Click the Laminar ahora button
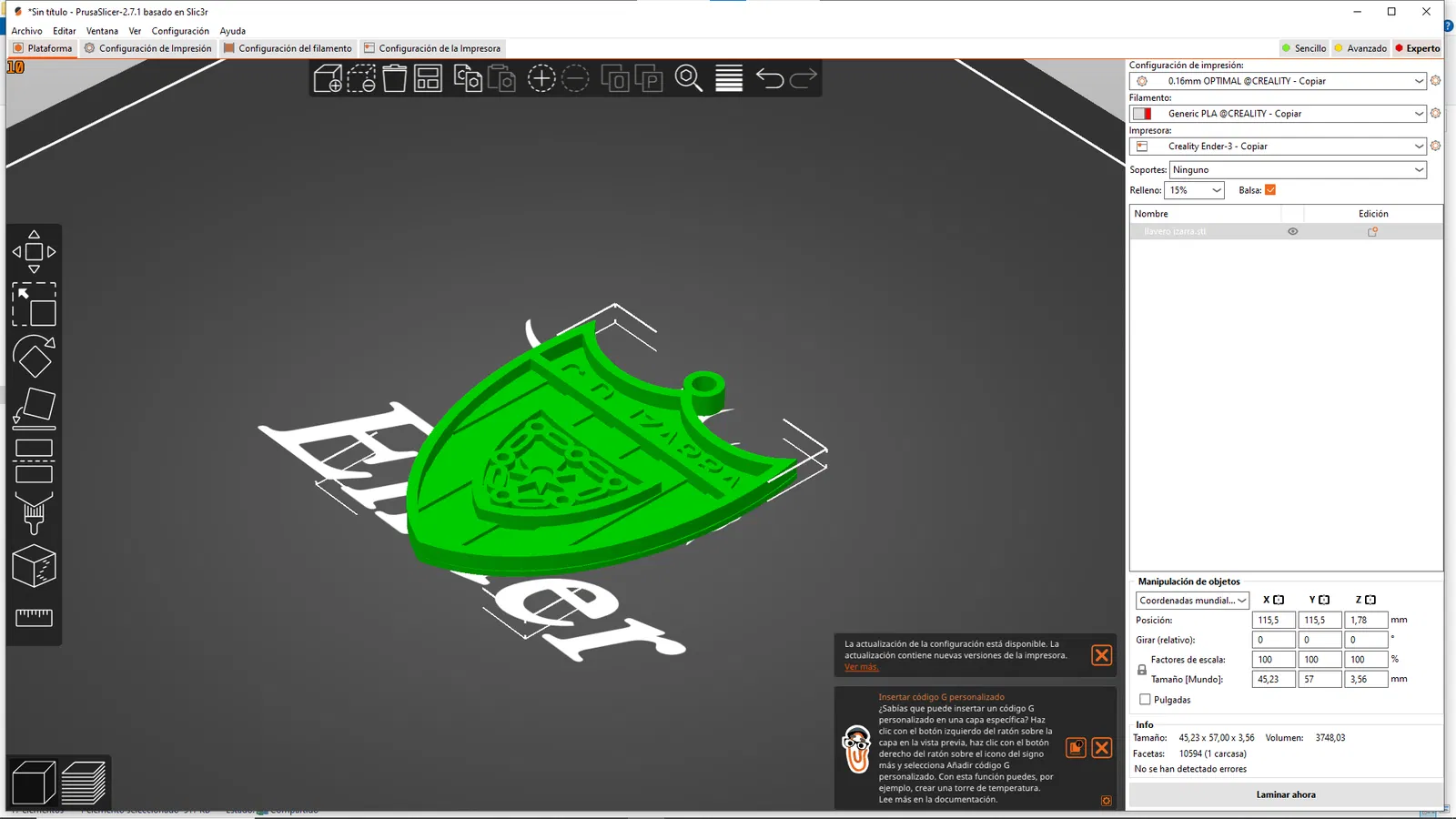Viewport: 1456px width, 819px height. pyautogui.click(x=1286, y=794)
